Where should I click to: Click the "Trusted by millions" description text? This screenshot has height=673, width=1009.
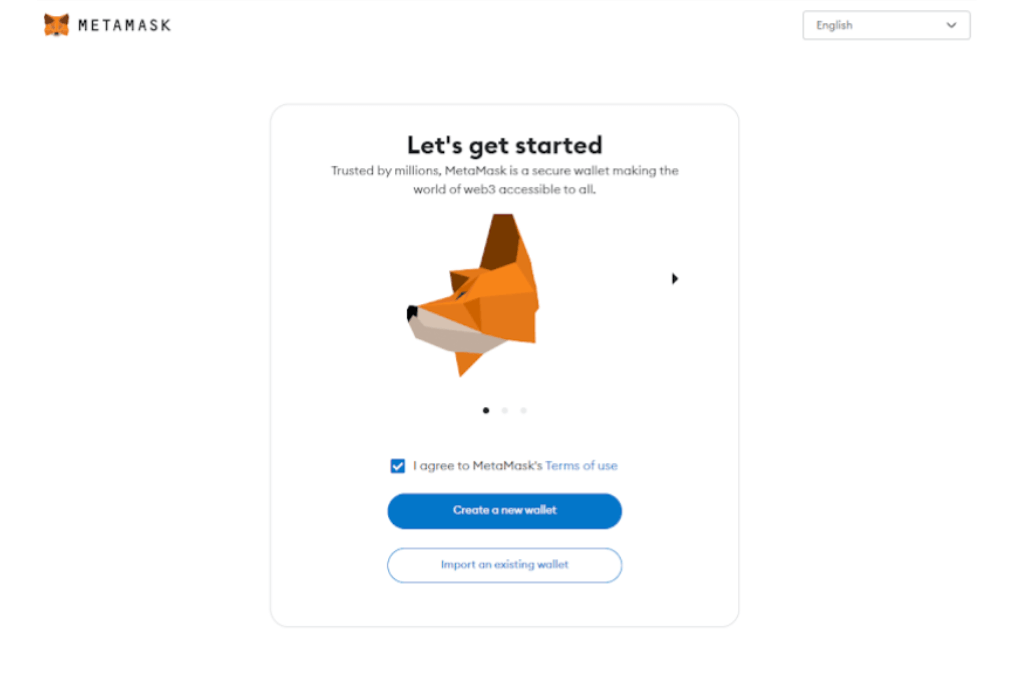click(504, 180)
